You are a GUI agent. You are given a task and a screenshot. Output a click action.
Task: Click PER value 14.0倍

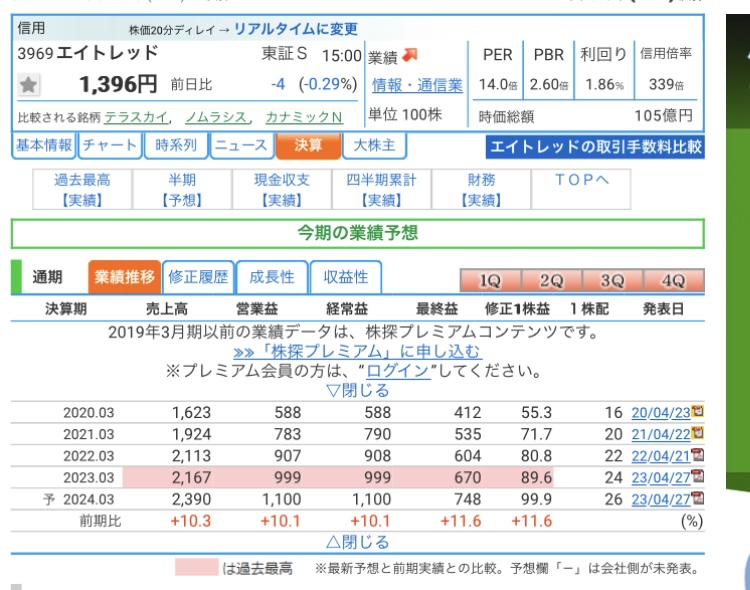[498, 85]
